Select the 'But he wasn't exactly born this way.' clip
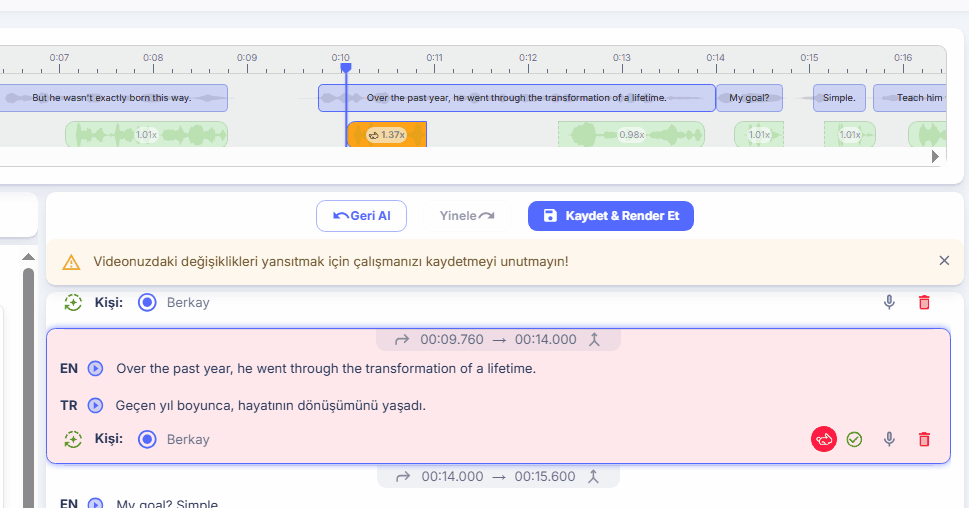This screenshot has height=508, width=969. 112,98
